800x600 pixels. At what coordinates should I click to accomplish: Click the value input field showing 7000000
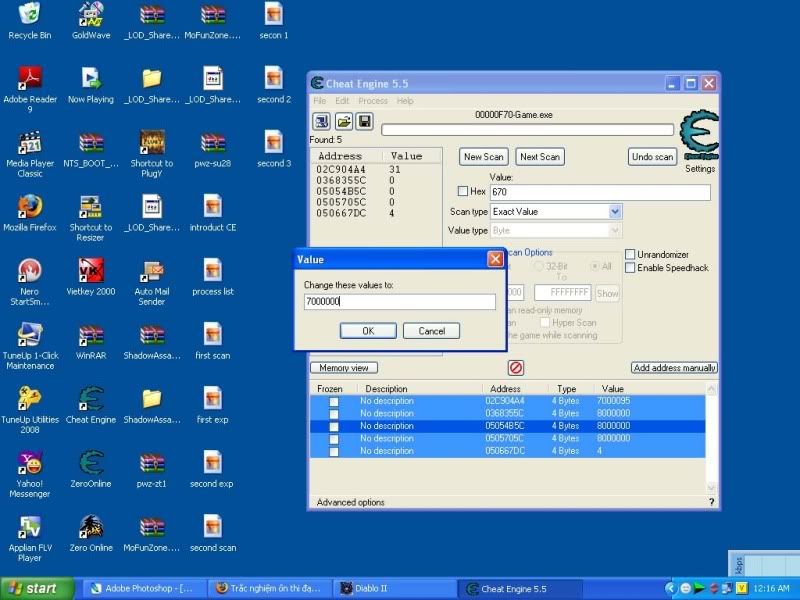coord(400,302)
